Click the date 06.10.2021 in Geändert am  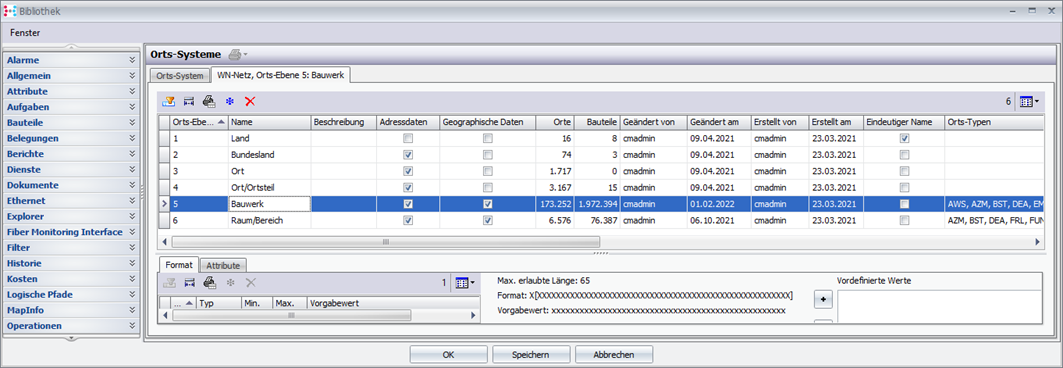tap(711, 220)
